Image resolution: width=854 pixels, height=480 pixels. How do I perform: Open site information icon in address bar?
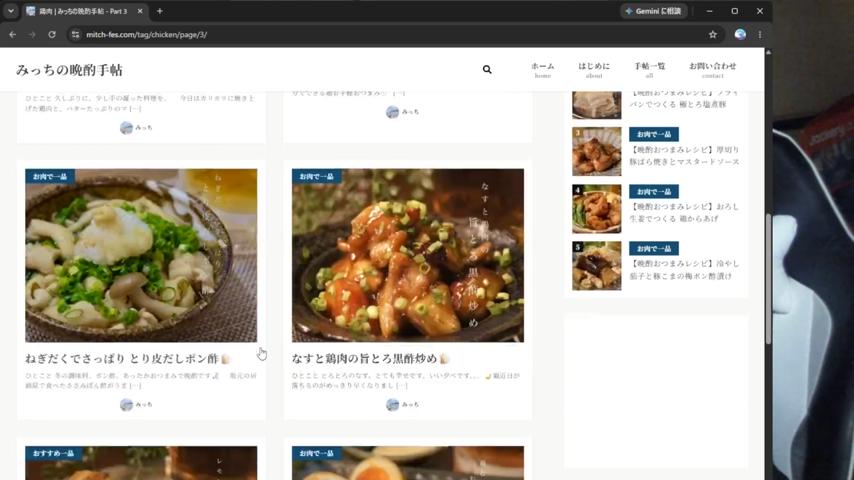[x=76, y=34]
